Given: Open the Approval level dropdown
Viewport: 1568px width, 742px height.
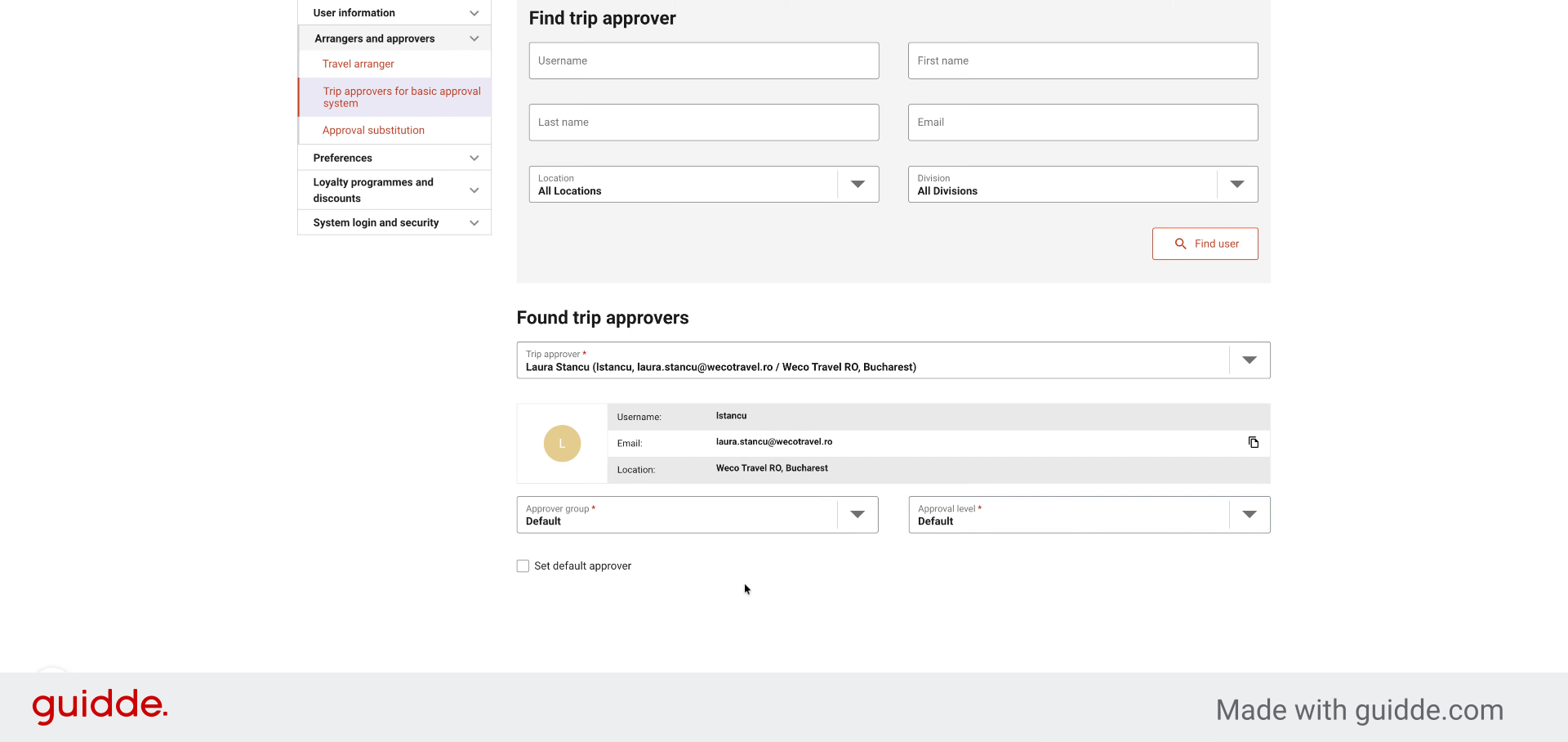Looking at the screenshot, I should (x=1089, y=515).
